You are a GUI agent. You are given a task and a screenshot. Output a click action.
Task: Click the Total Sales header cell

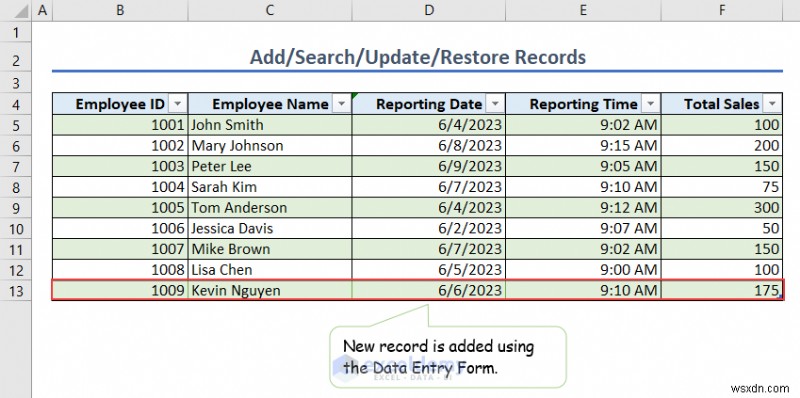722,104
